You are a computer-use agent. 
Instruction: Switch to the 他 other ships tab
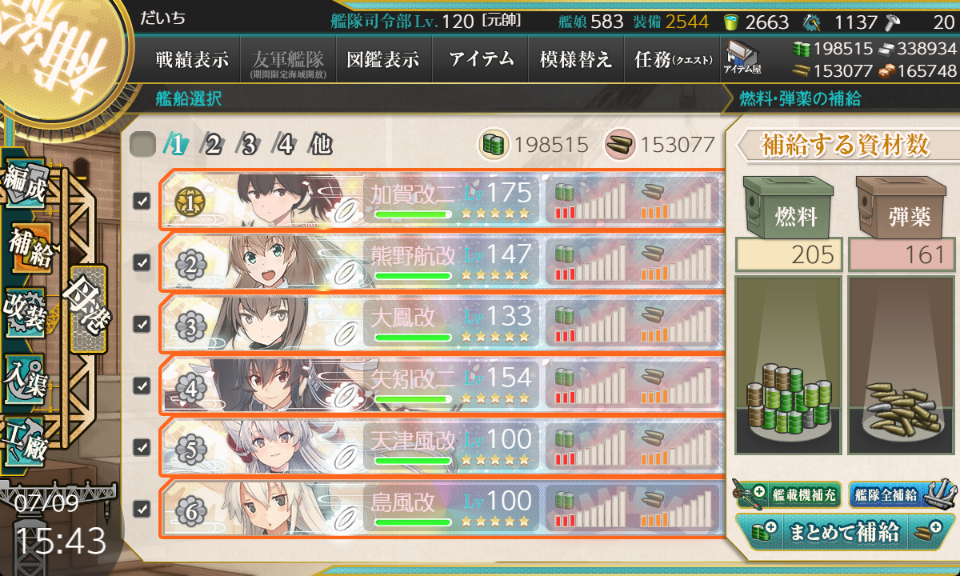pyautogui.click(x=320, y=144)
